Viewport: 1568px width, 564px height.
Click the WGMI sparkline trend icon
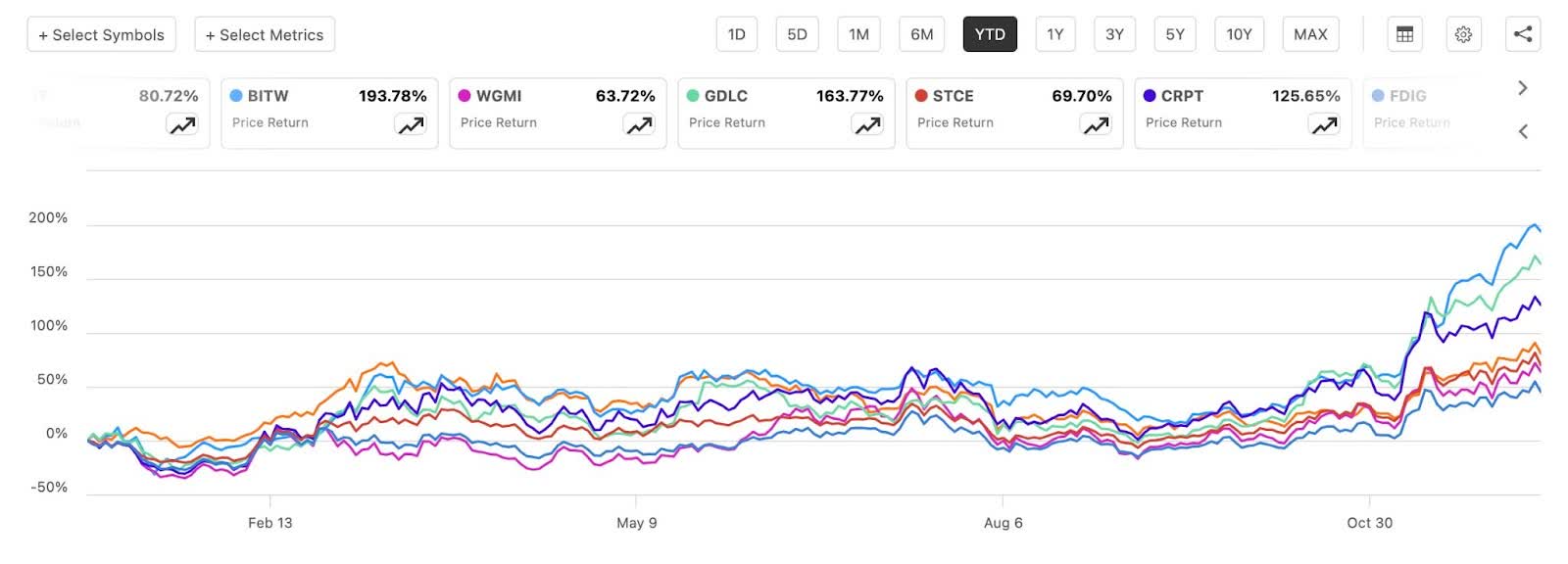640,124
